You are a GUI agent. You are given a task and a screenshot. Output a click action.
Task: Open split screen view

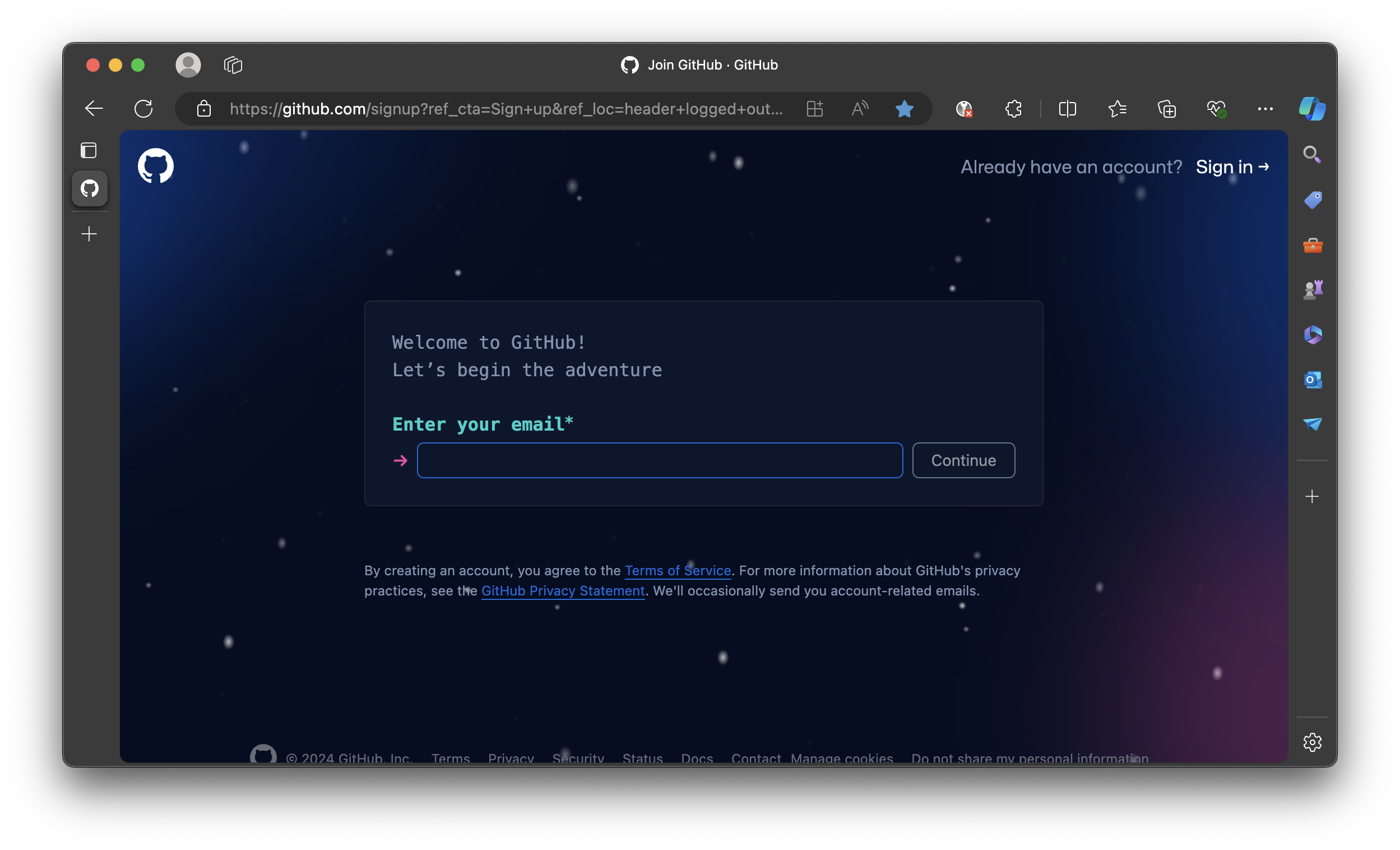point(1067,109)
